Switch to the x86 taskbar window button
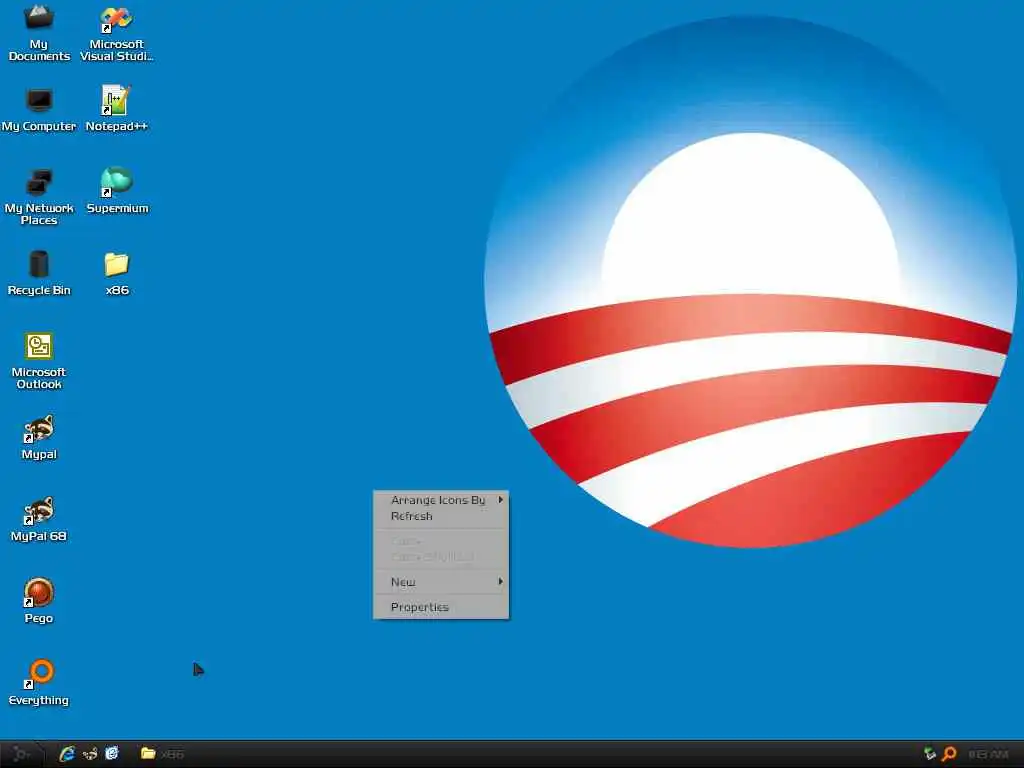Viewport: 1024px width, 768px height. click(163, 754)
